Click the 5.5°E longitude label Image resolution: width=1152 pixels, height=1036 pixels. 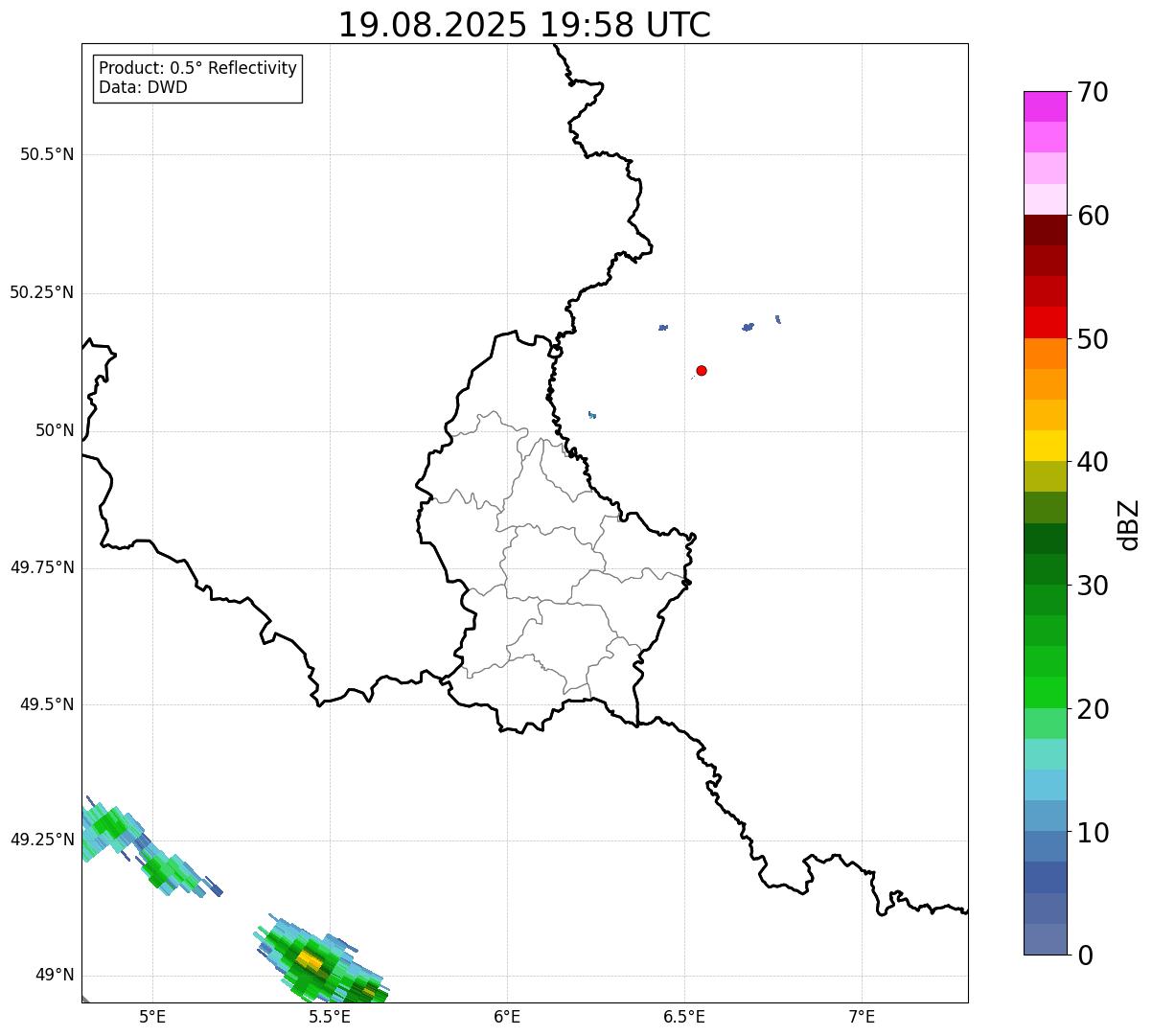[330, 1016]
